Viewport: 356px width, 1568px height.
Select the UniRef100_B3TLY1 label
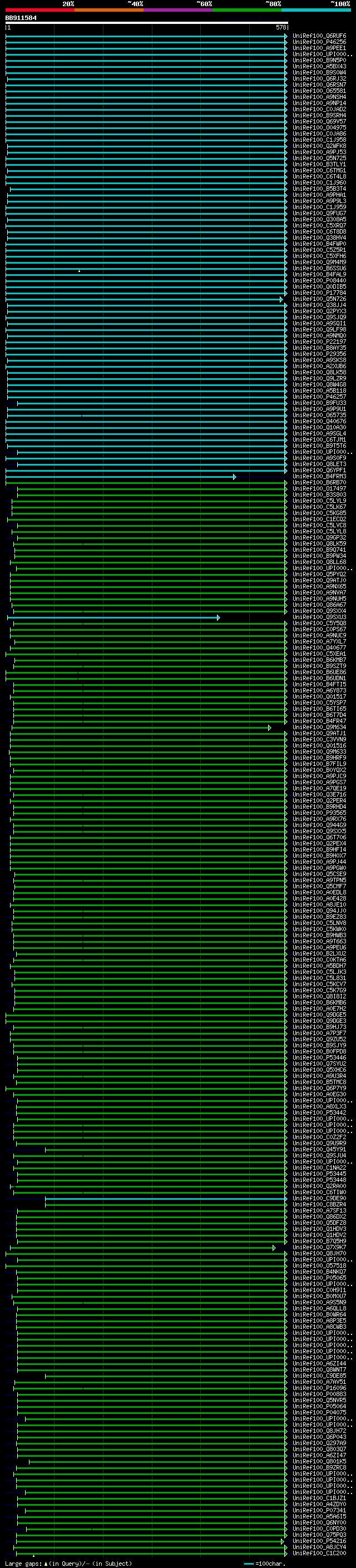319,164
